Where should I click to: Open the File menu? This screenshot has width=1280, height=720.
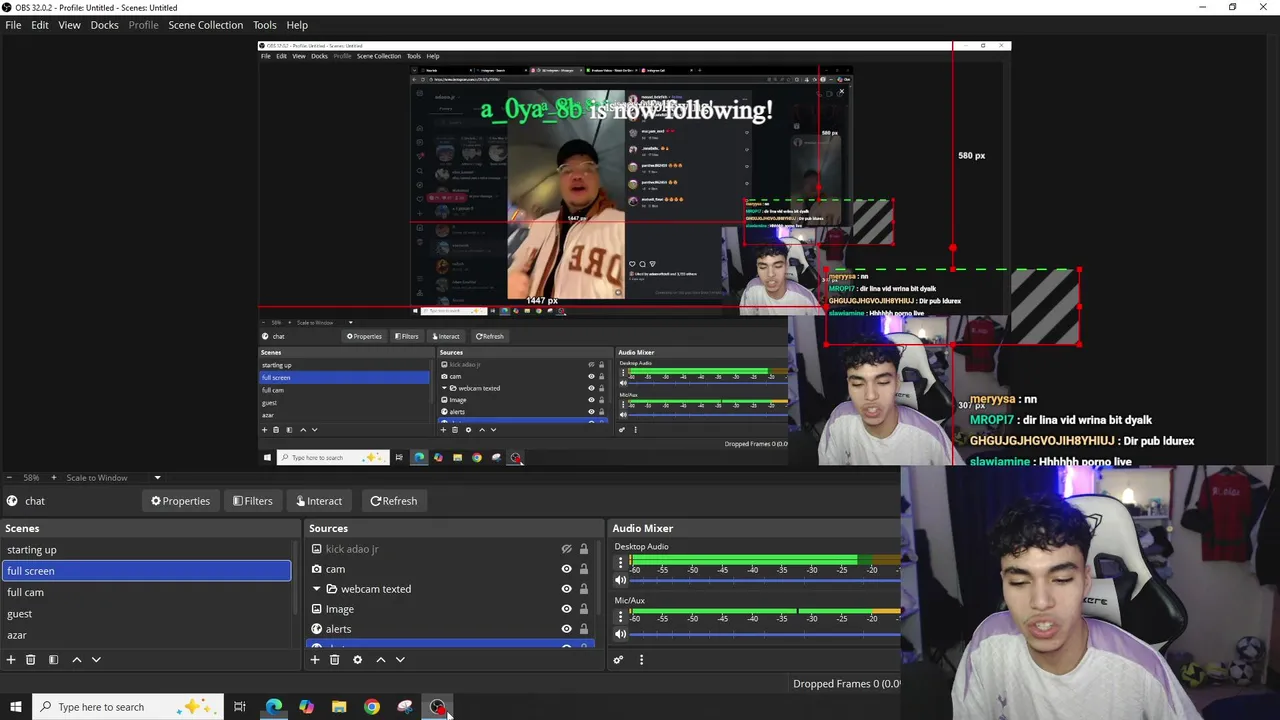tap(13, 25)
